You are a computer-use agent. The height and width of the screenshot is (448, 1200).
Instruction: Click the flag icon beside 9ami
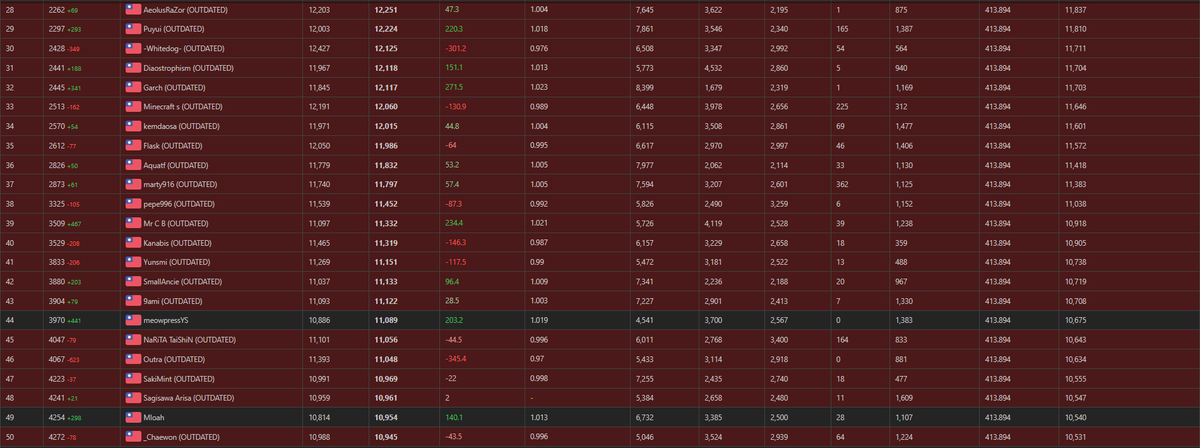point(133,301)
